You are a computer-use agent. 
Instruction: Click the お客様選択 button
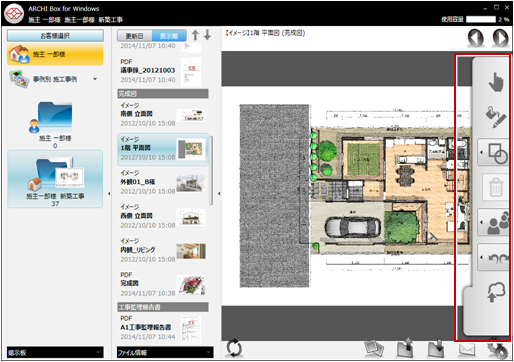click(55, 36)
